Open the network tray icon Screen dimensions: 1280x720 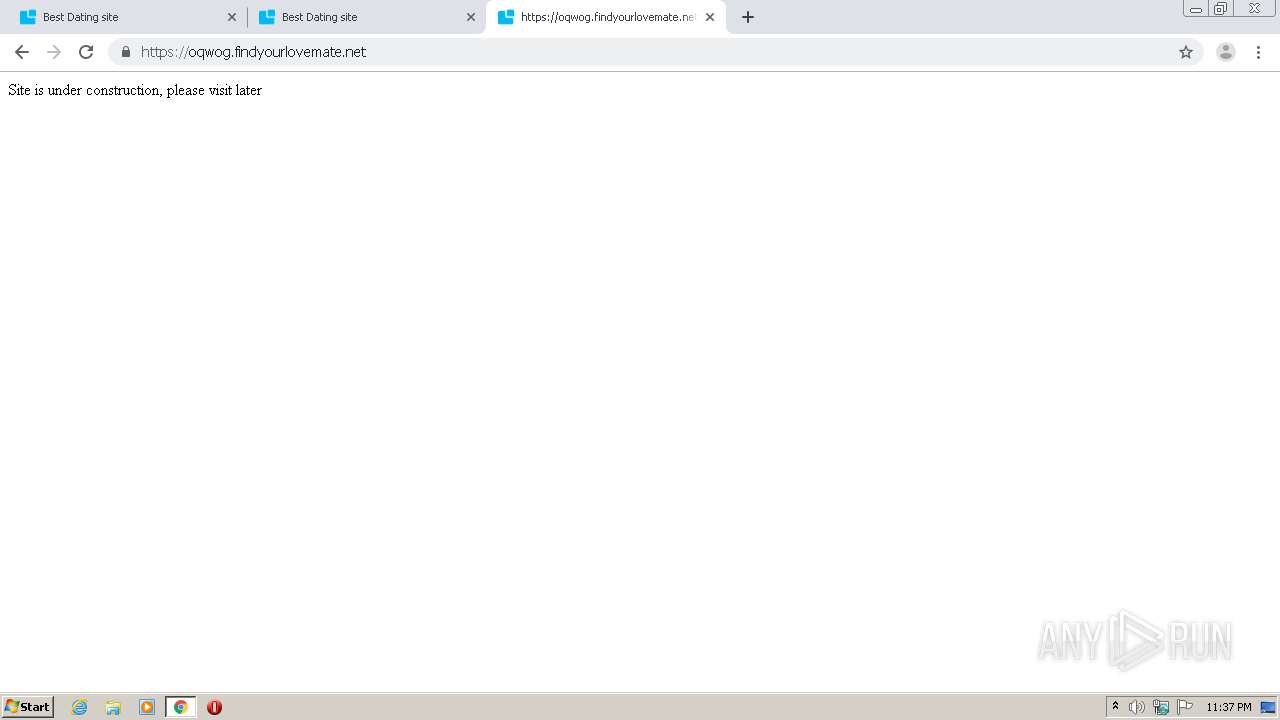coord(1161,707)
